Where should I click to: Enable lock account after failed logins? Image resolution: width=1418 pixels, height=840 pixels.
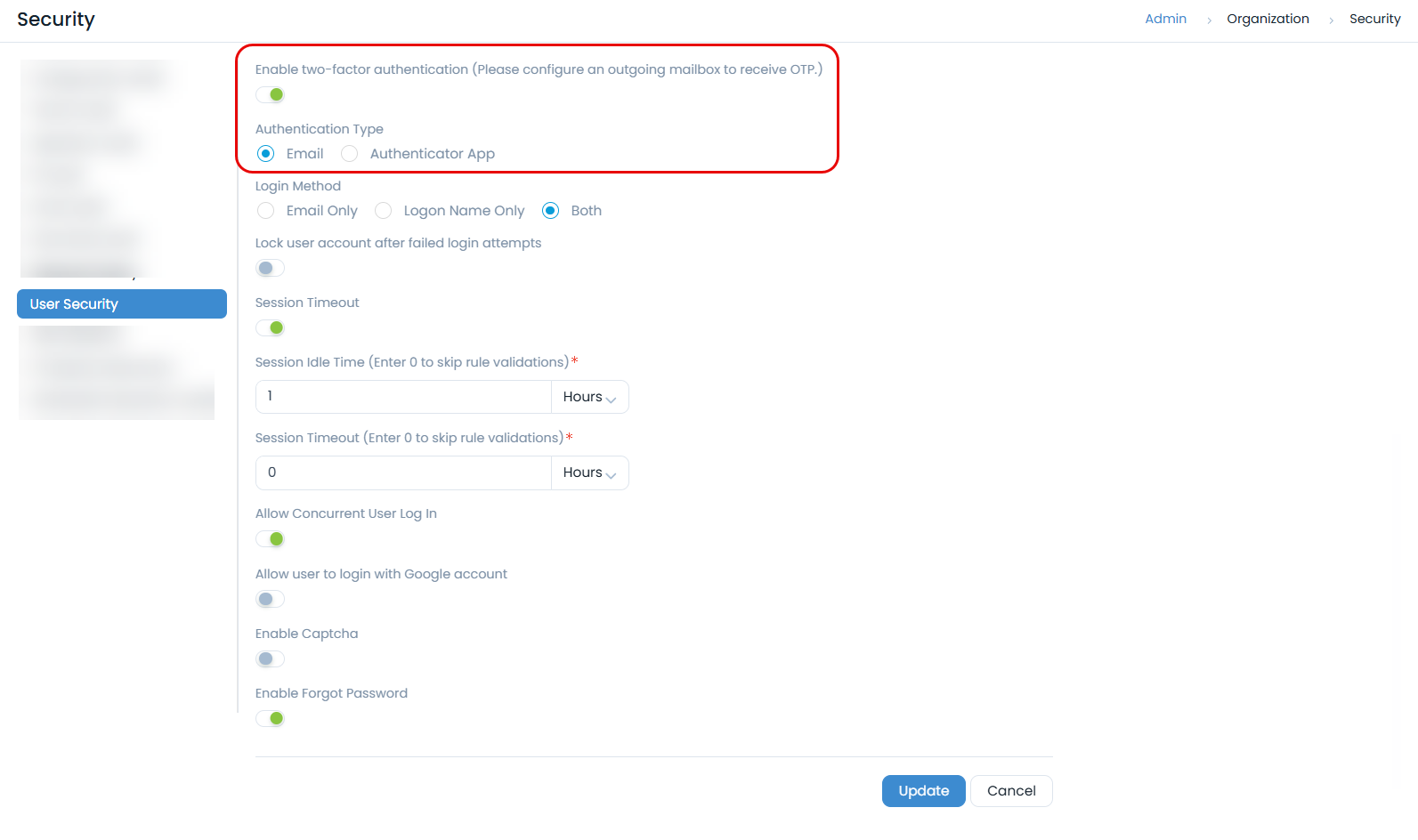coord(270,268)
